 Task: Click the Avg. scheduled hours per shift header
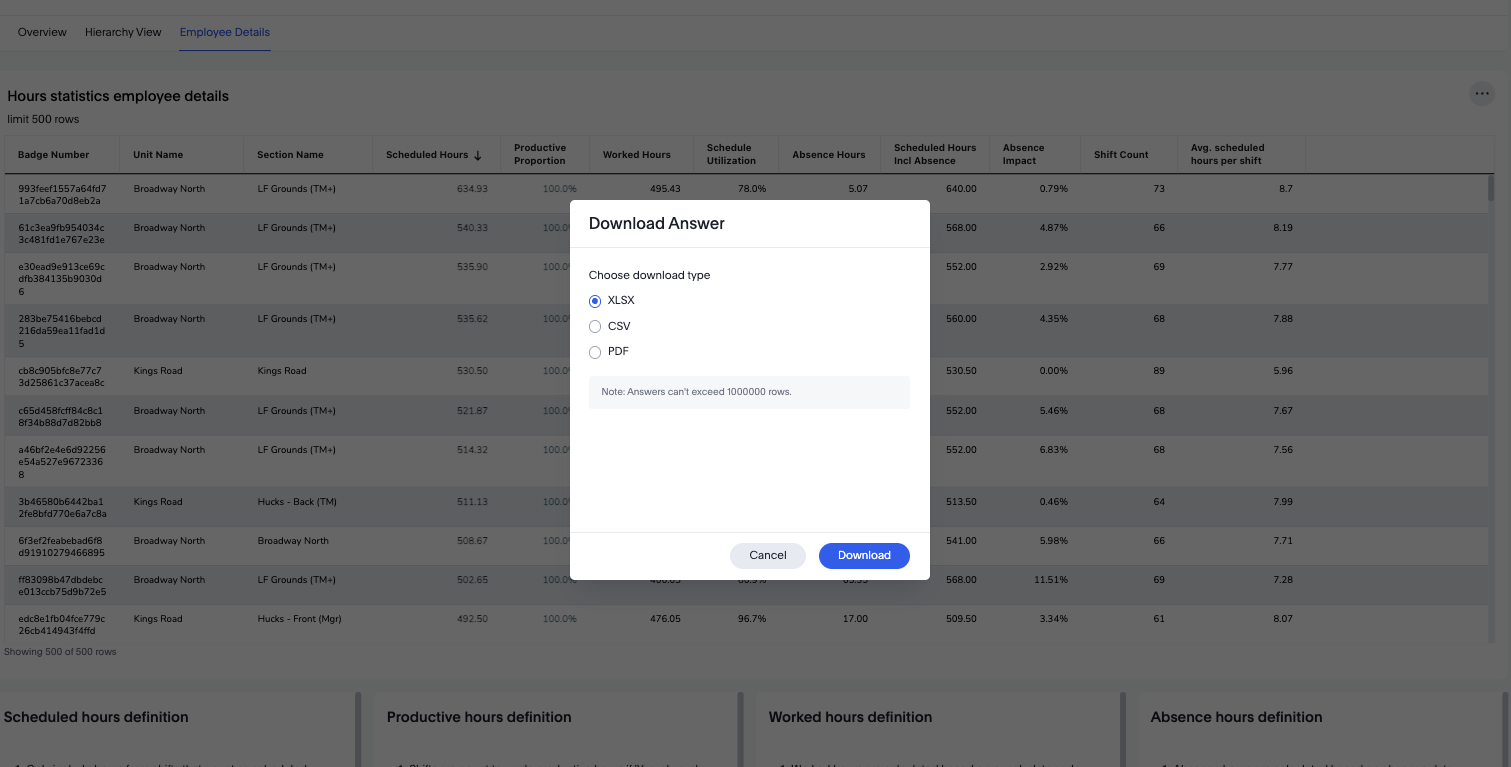click(x=1227, y=154)
